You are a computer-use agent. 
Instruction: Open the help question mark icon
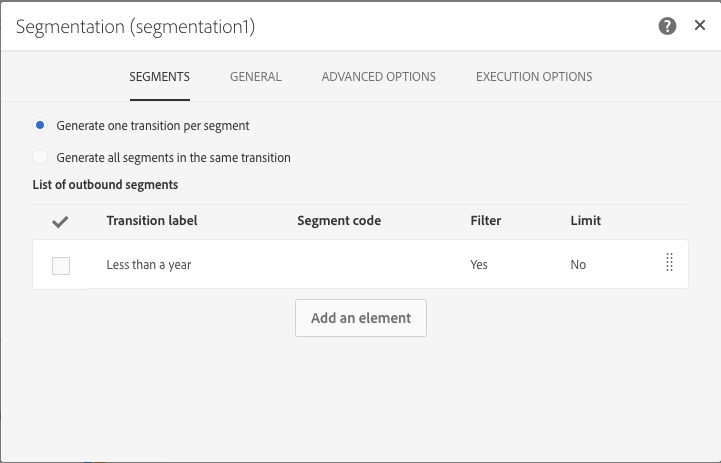(x=667, y=27)
